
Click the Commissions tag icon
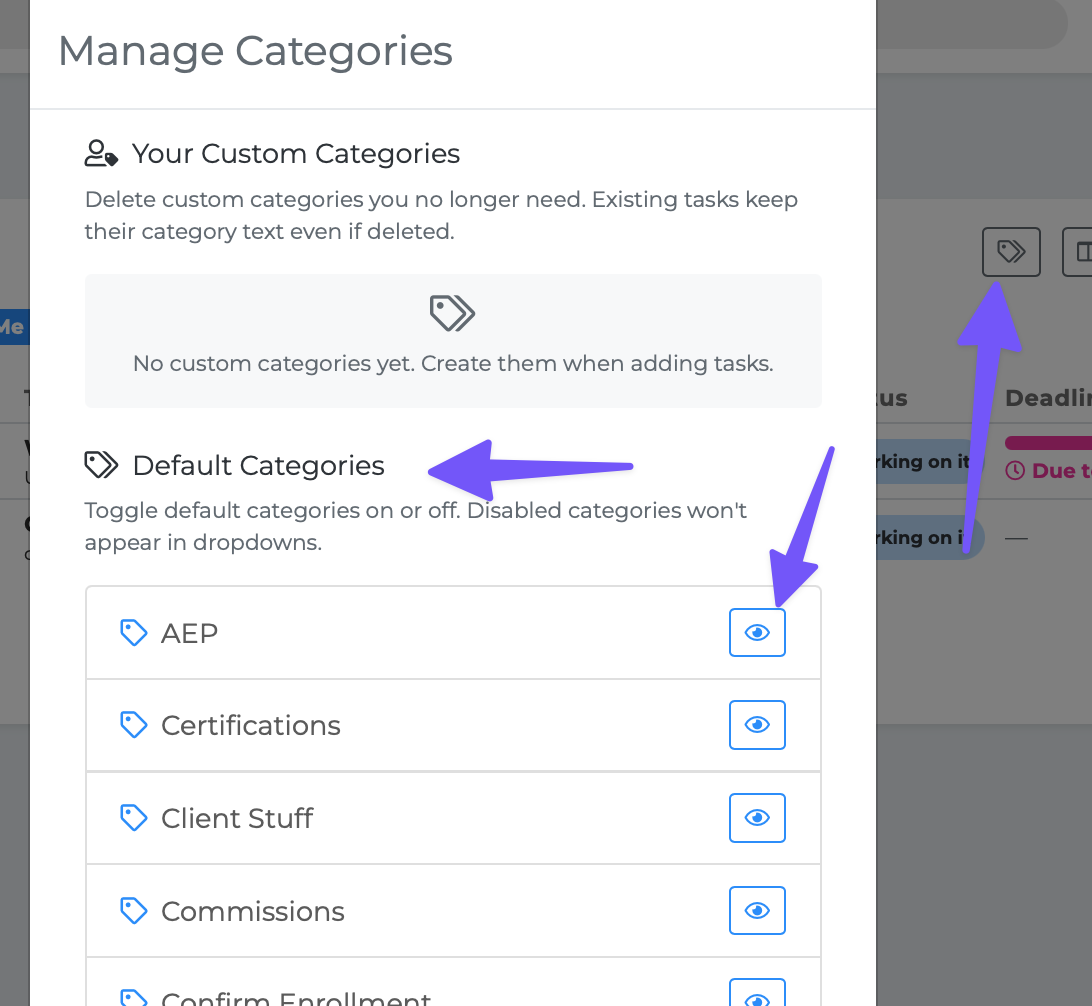[x=133, y=911]
